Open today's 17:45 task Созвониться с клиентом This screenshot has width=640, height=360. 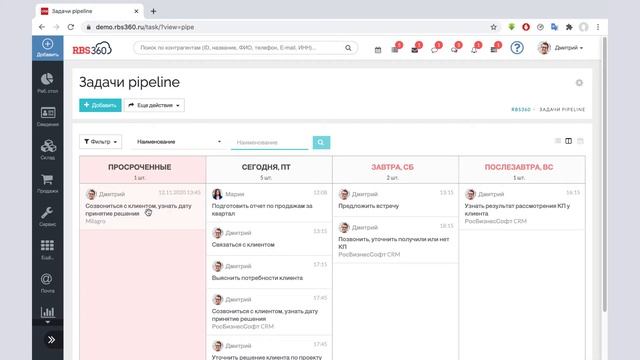264,315
